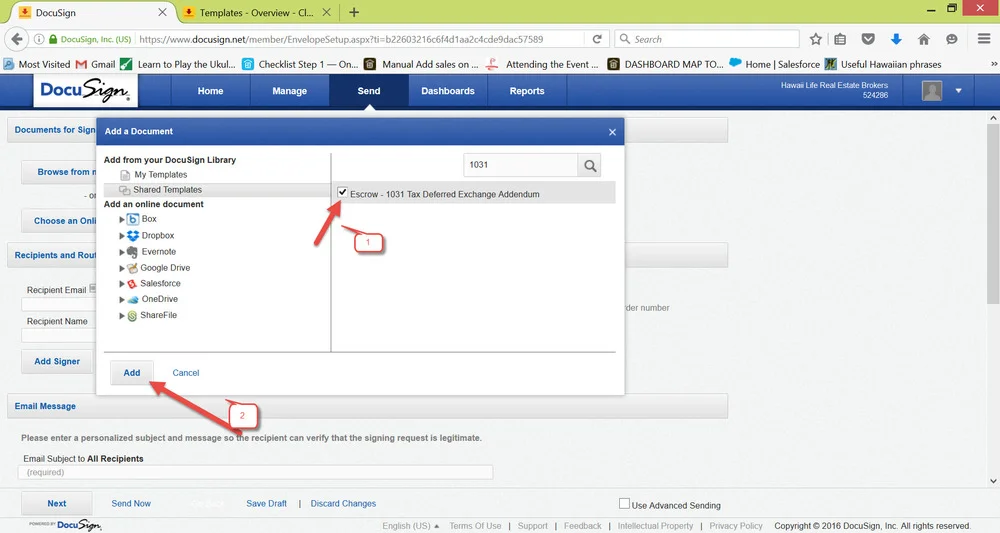Click the OneDrive cloud icon
This screenshot has height=533, width=1000.
click(x=133, y=300)
